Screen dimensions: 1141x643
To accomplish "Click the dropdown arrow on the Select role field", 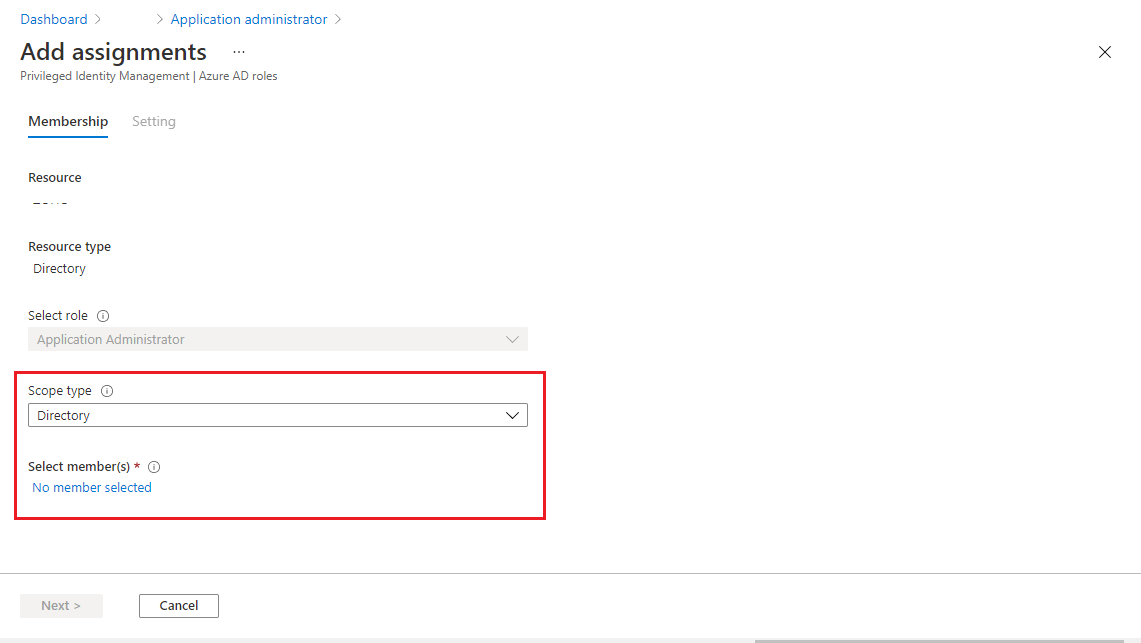I will tap(513, 339).
